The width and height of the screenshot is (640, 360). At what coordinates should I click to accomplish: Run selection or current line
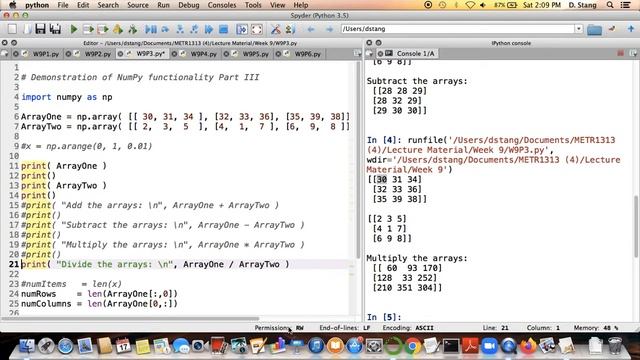[118, 29]
